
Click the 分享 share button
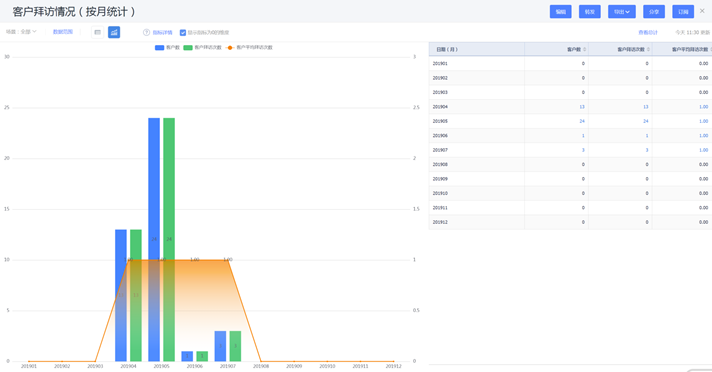654,12
